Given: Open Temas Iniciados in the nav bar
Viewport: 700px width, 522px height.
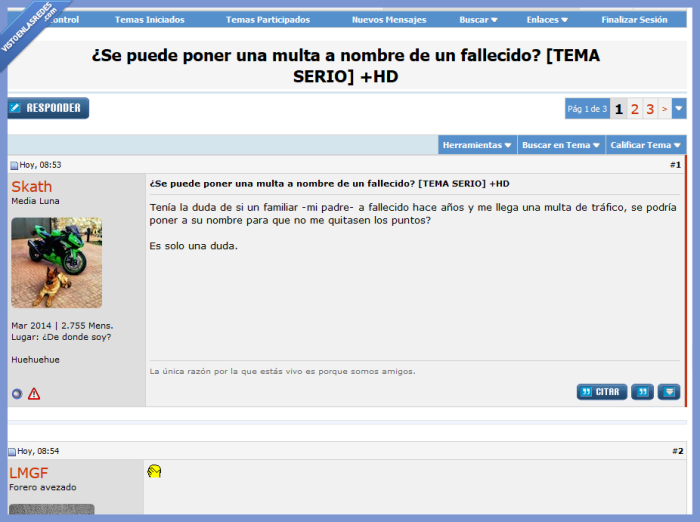Looking at the screenshot, I should tap(150, 20).
